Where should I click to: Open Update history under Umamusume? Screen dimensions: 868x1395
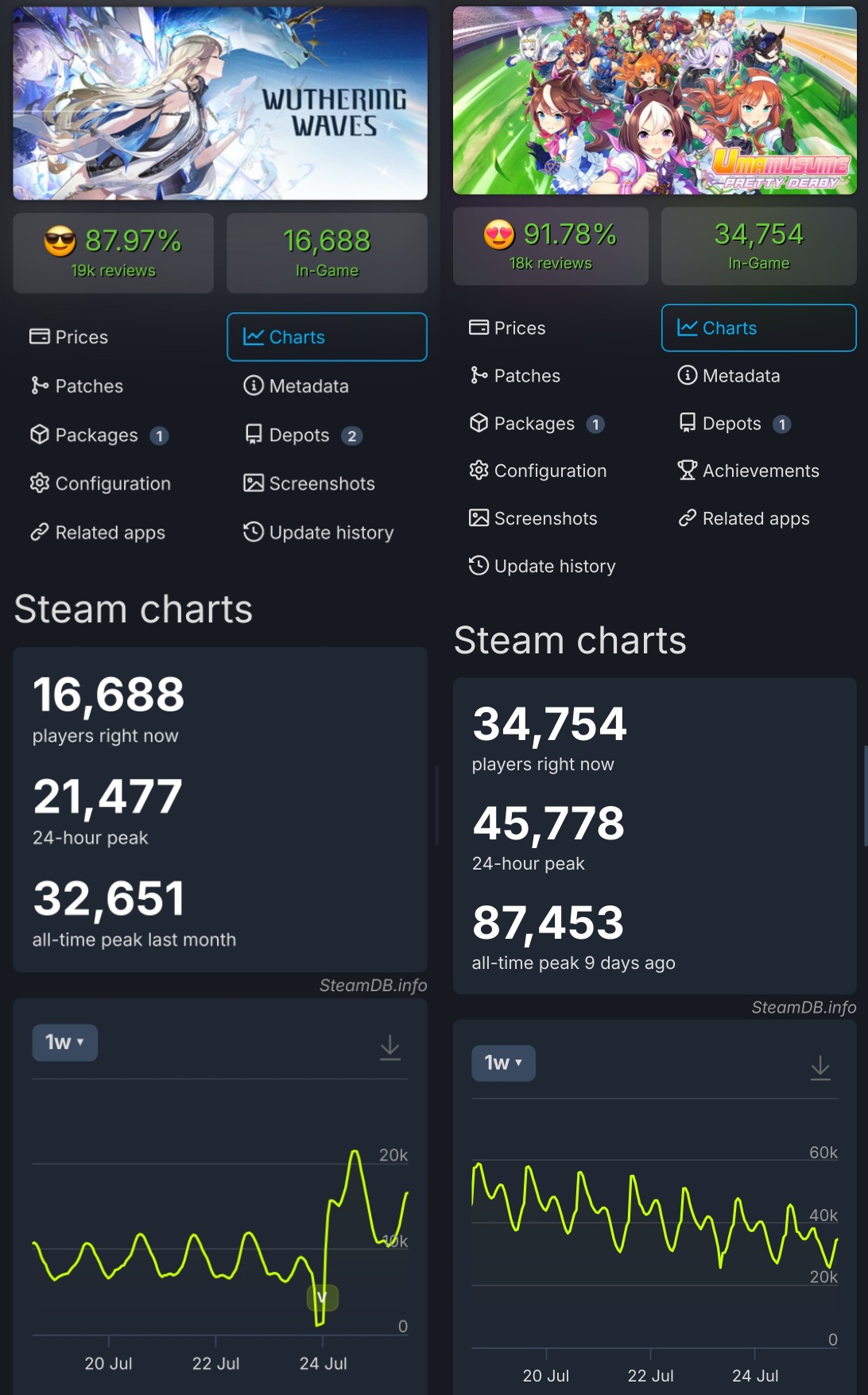pyautogui.click(x=542, y=567)
